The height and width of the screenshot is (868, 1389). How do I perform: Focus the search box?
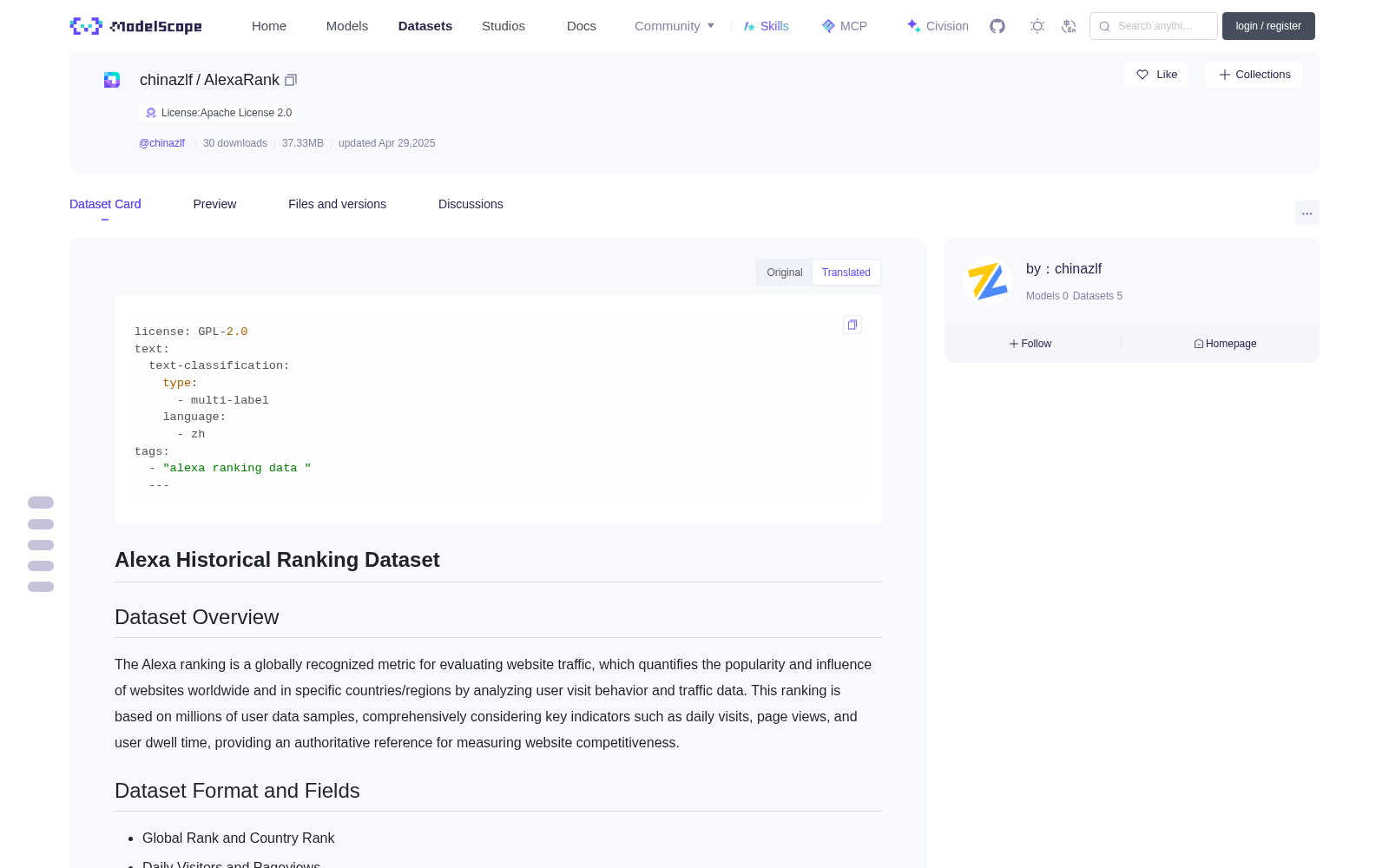coord(1154,26)
